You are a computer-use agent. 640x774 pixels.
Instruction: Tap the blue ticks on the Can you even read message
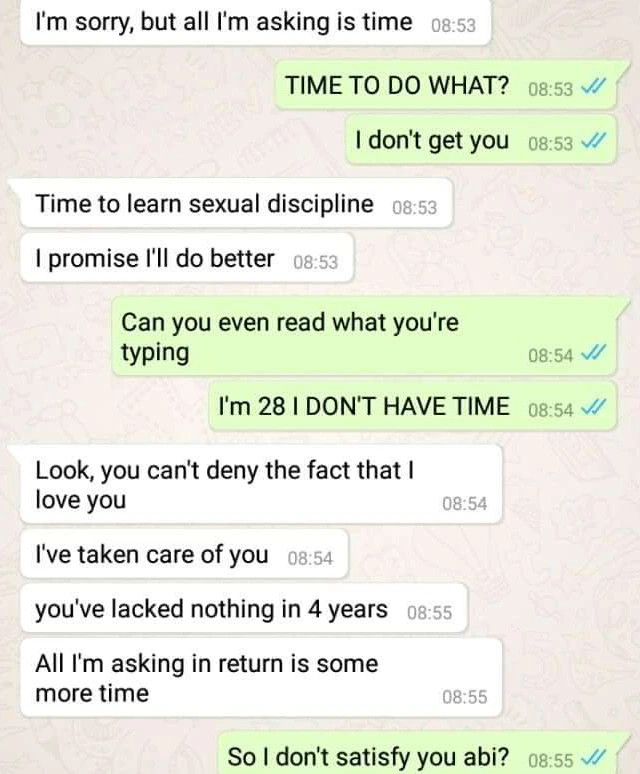[x=591, y=353]
